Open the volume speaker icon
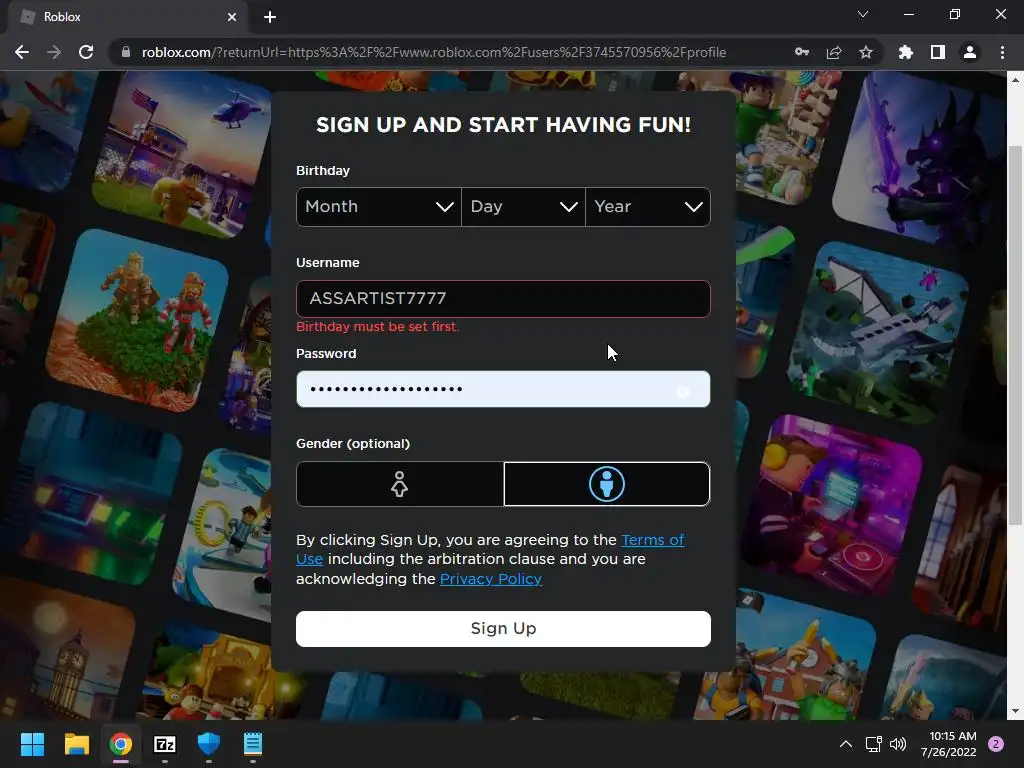 point(898,744)
